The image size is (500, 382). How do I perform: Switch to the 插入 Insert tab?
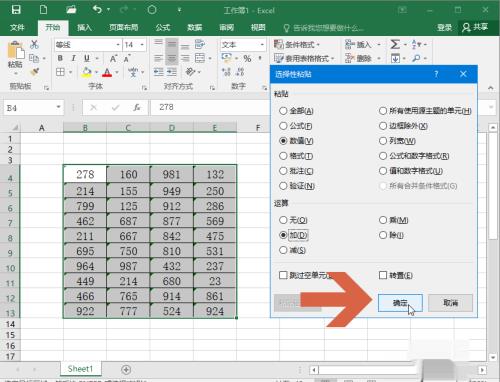84,27
